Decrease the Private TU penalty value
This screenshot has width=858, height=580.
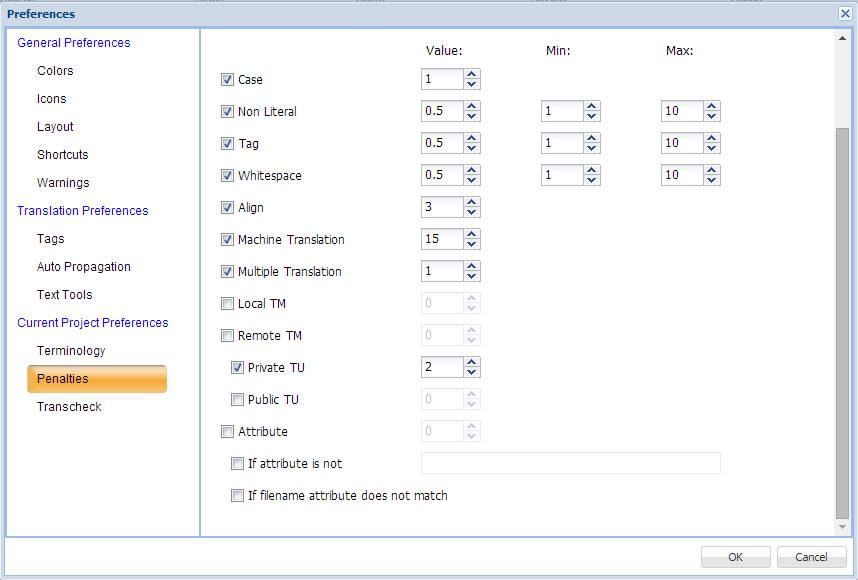[x=471, y=373]
